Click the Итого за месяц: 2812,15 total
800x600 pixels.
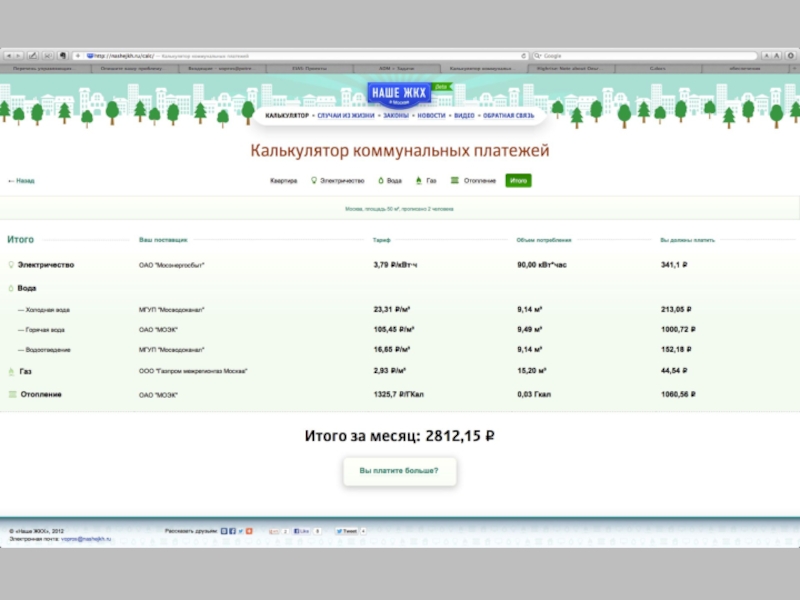click(399, 436)
